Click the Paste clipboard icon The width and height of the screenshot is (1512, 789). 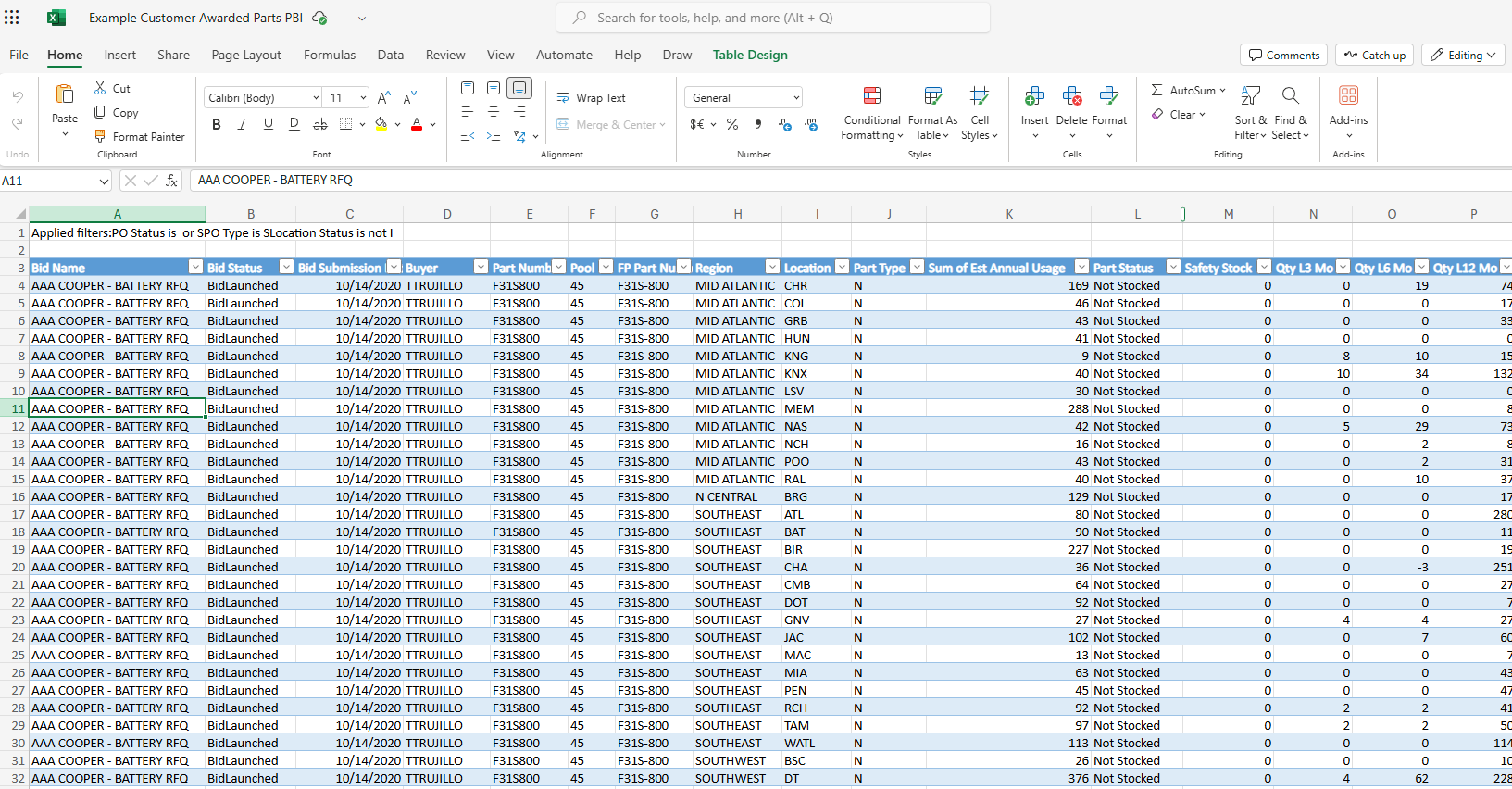[x=65, y=94]
